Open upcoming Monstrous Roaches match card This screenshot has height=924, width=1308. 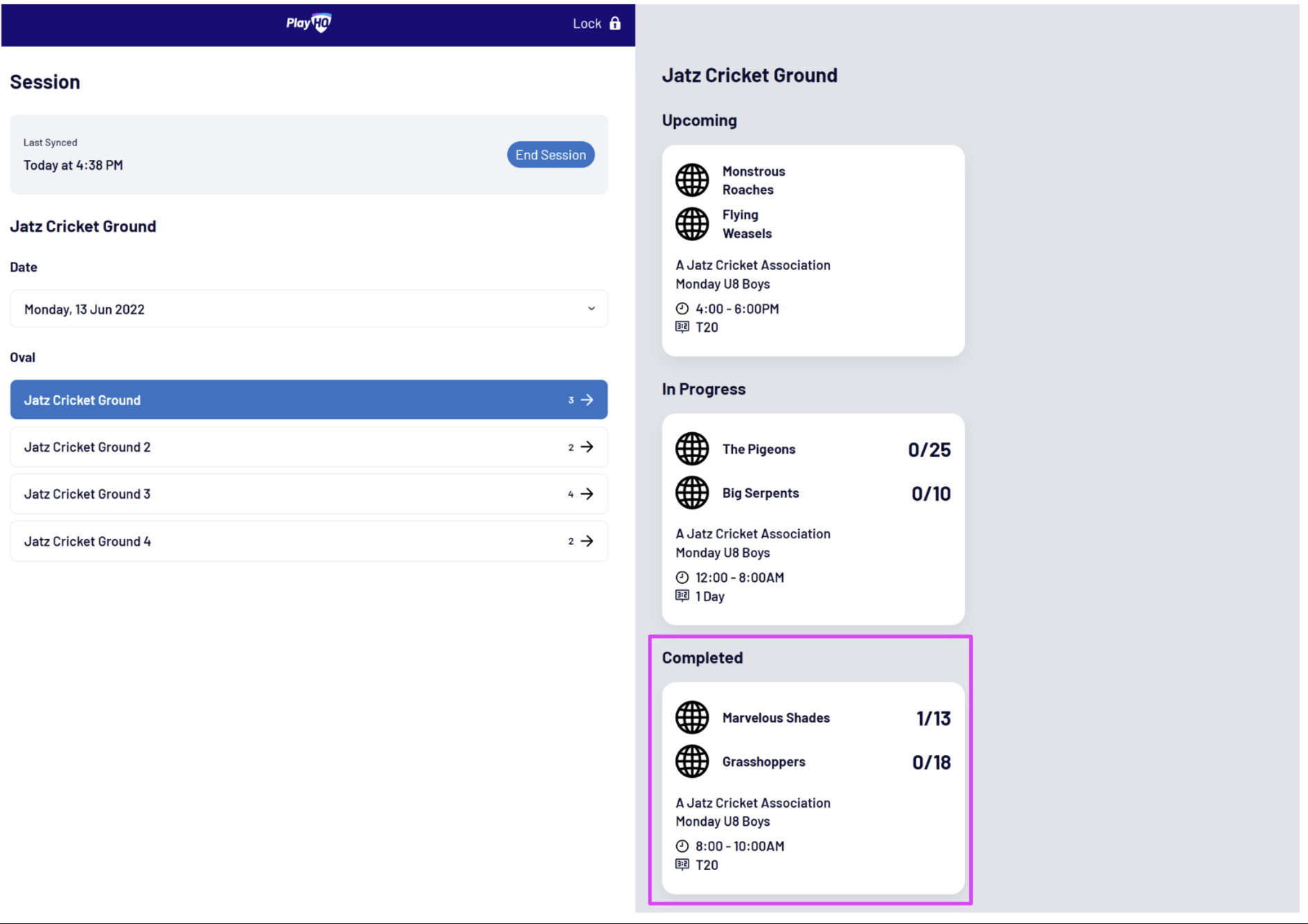tap(813, 251)
